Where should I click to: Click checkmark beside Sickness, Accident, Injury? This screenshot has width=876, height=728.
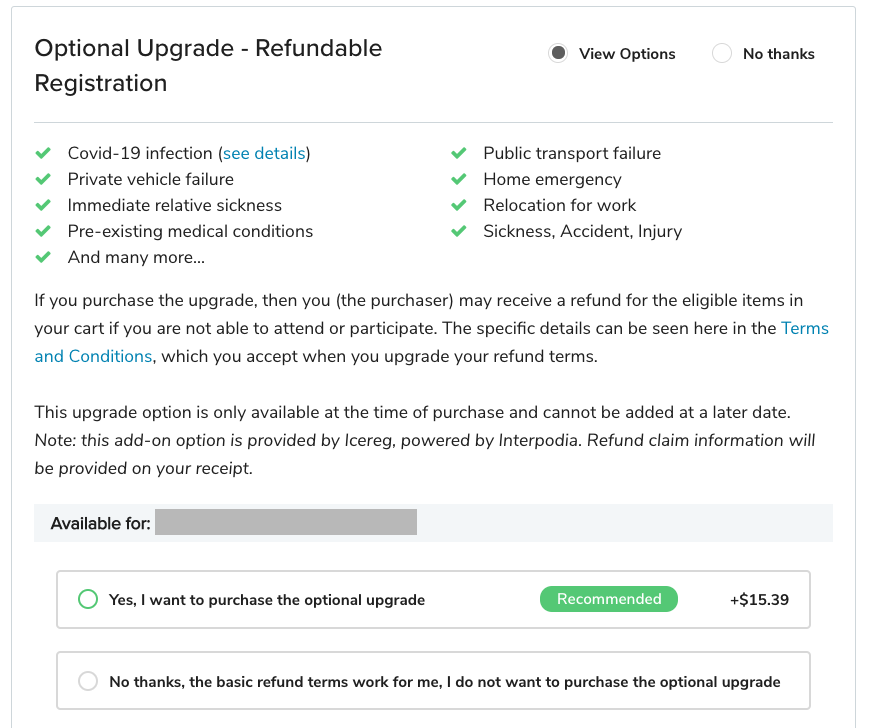point(459,231)
